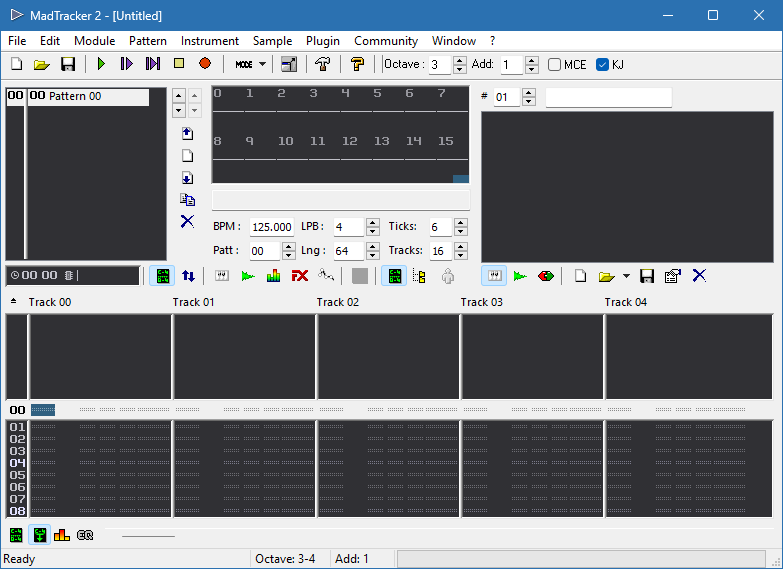Open the instrument properties icon

click(x=673, y=276)
